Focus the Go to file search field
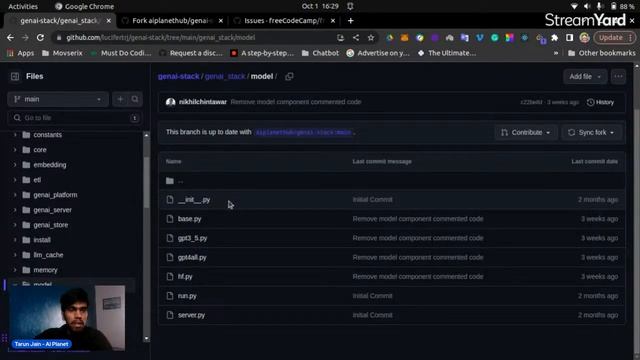This screenshot has width=640, height=360. coord(75,118)
